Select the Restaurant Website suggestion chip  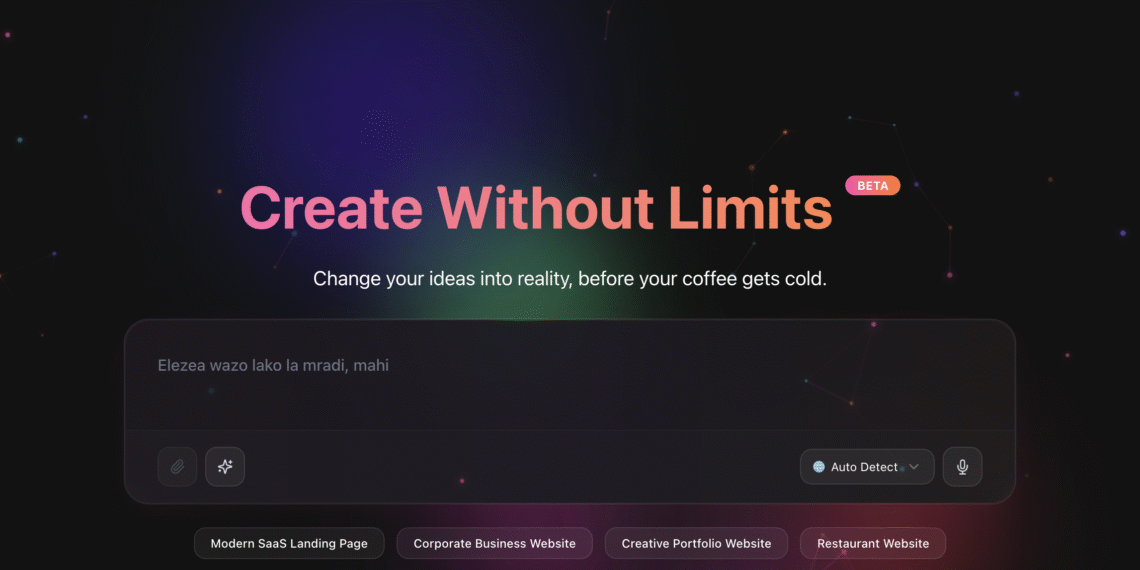click(x=873, y=543)
